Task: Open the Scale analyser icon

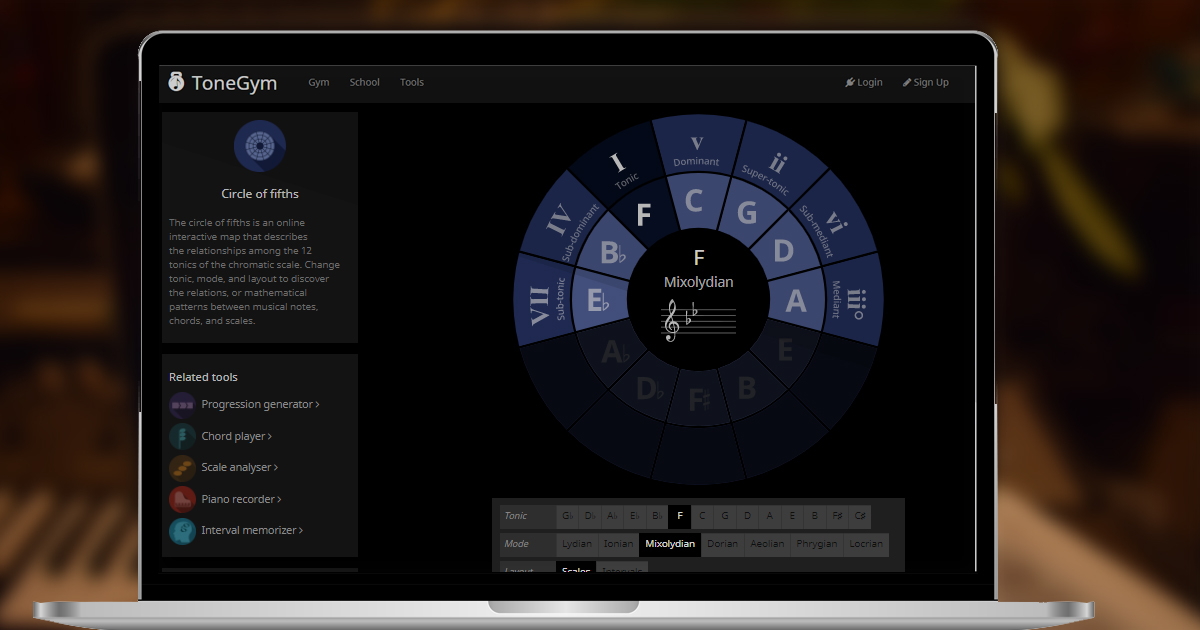Action: (x=182, y=467)
